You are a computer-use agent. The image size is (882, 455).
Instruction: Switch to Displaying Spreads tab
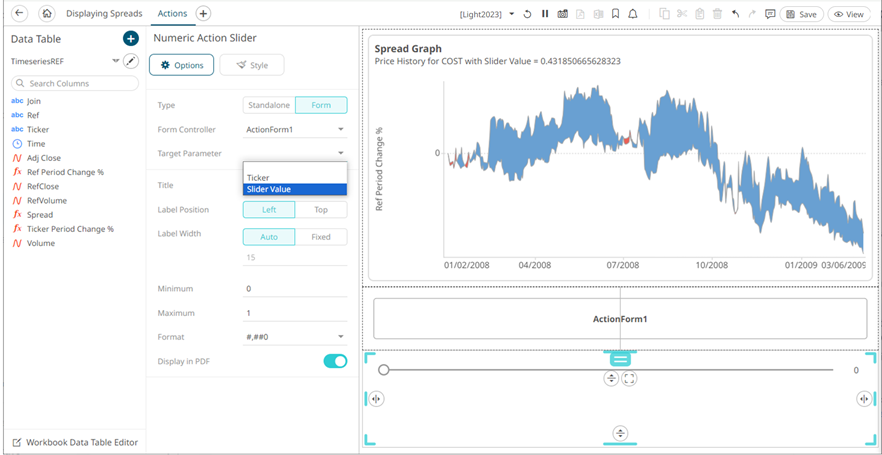105,13
